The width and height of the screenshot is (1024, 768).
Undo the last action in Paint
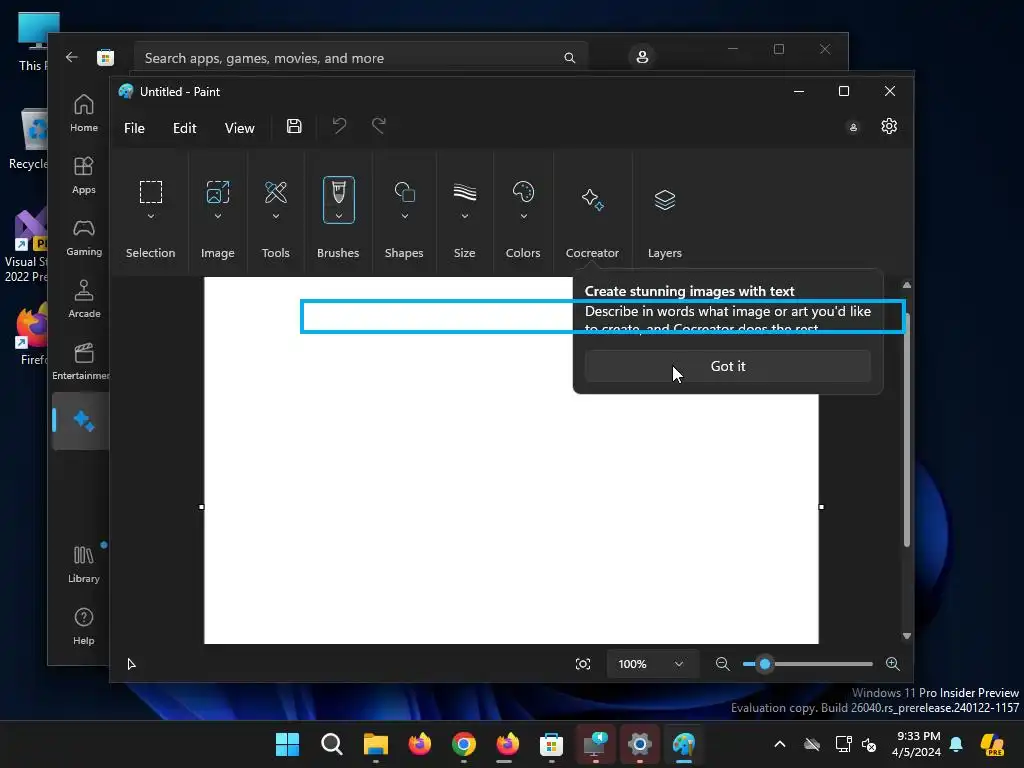point(339,125)
